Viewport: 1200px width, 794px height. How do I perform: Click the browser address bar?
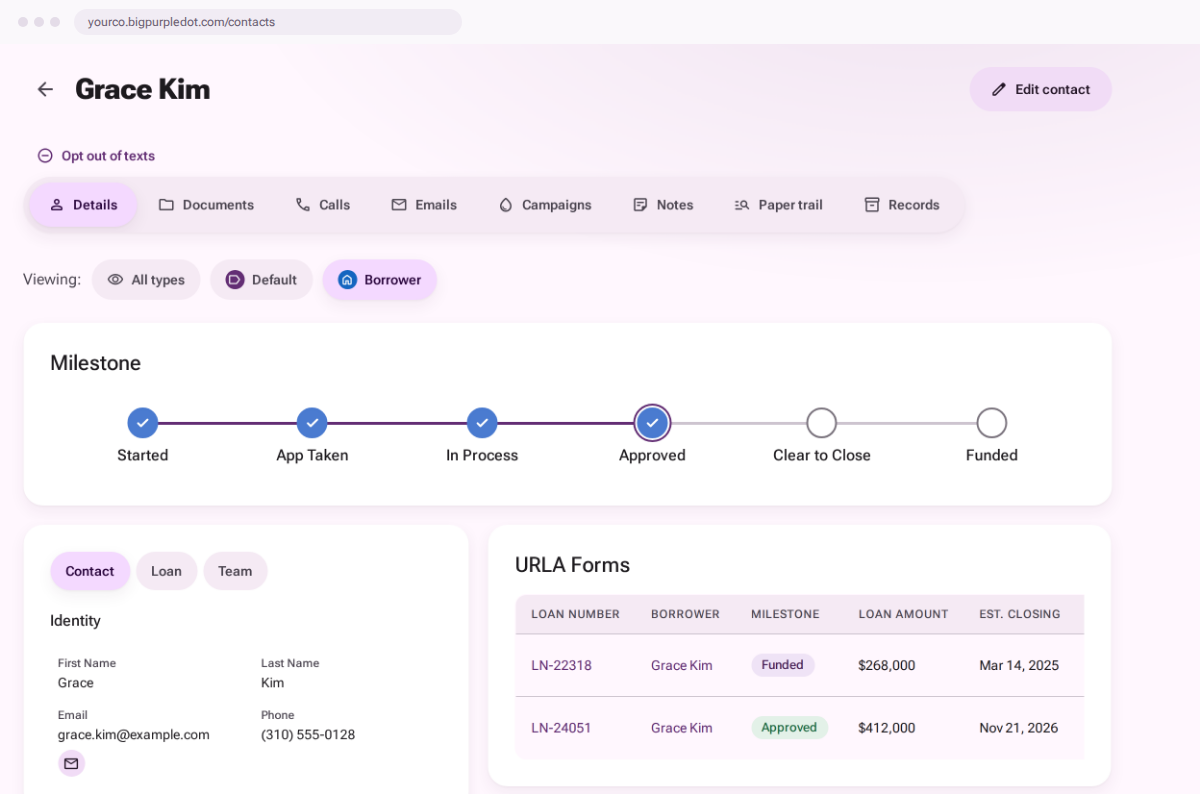[268, 22]
